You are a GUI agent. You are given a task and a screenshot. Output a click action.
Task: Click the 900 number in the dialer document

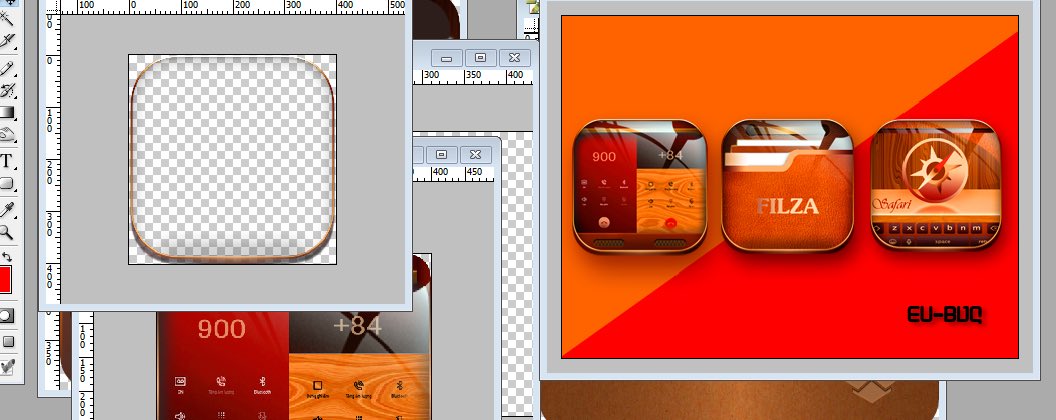(x=222, y=328)
